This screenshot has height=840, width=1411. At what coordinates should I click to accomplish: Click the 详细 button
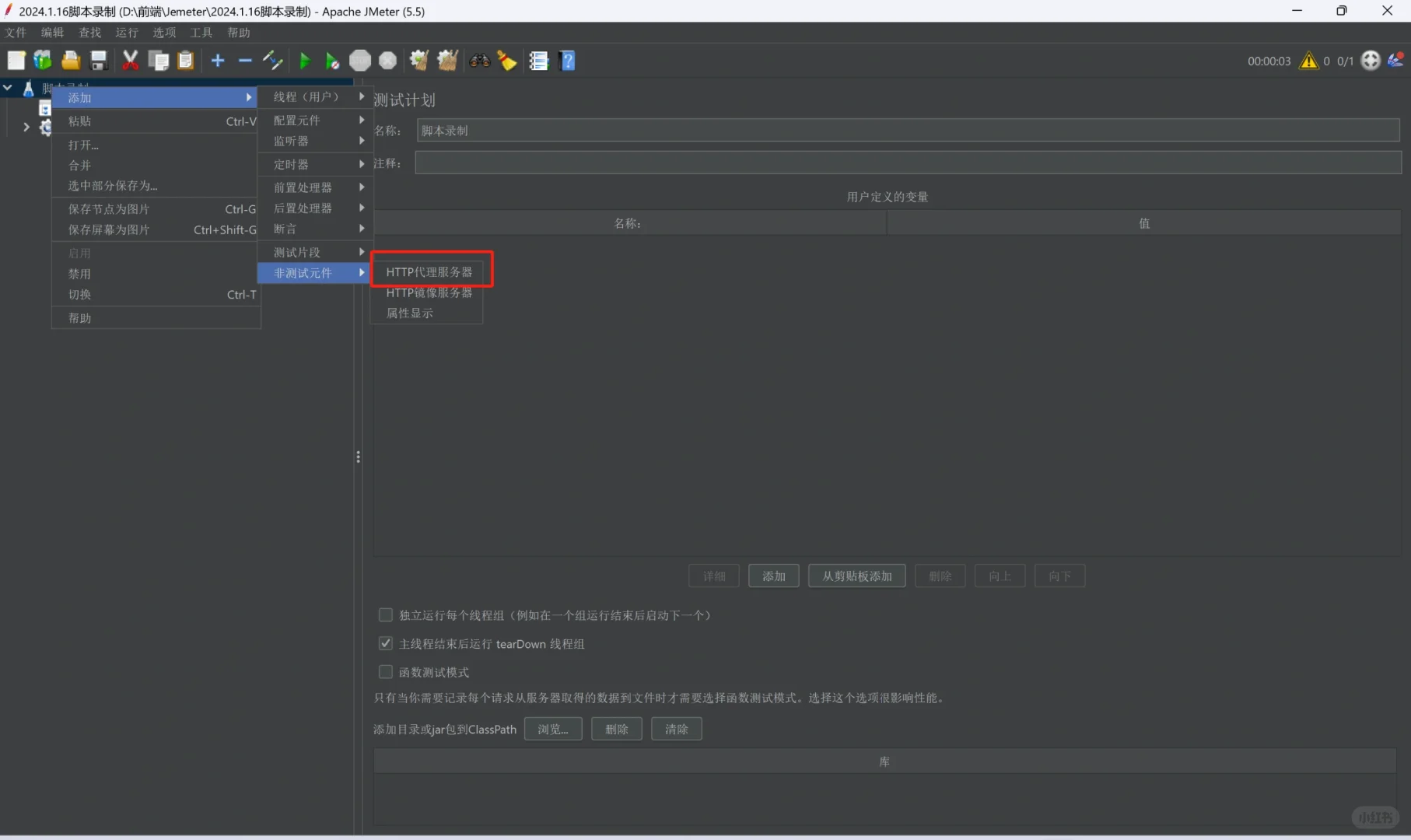[x=714, y=576]
